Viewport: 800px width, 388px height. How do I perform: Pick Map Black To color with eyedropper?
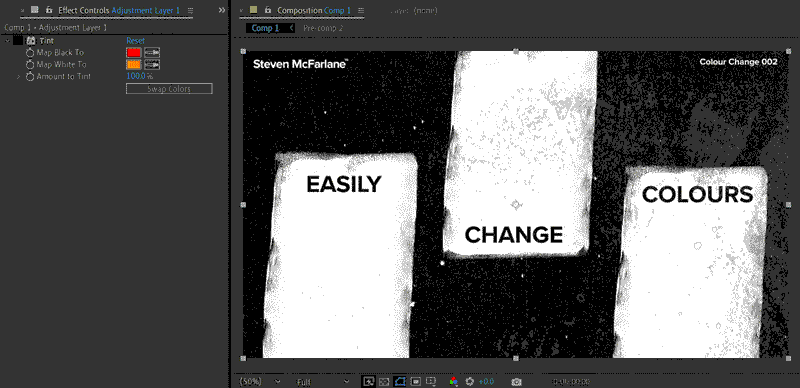click(152, 53)
